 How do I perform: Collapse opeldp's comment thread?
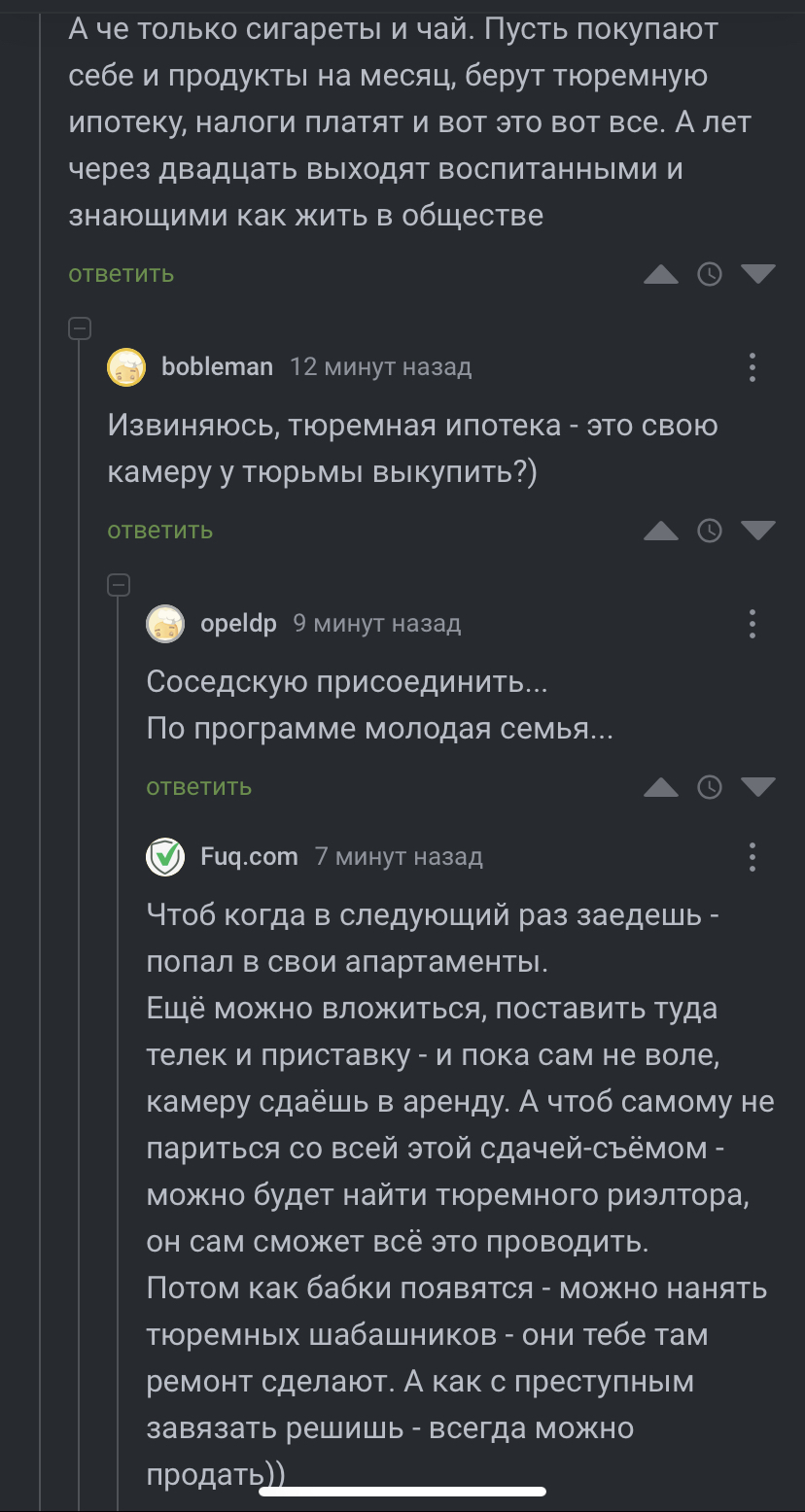click(119, 585)
